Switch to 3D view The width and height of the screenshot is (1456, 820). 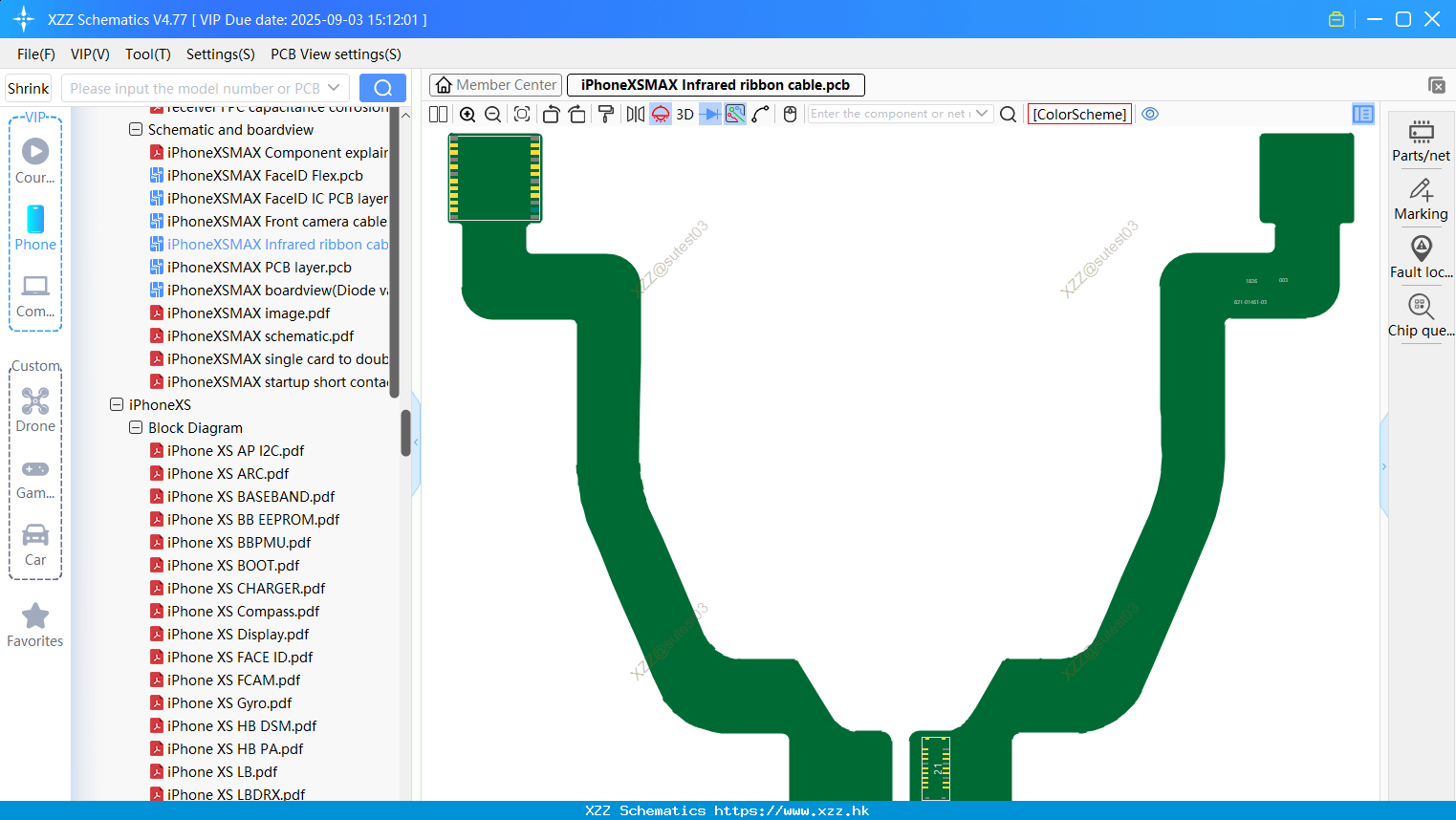click(685, 114)
